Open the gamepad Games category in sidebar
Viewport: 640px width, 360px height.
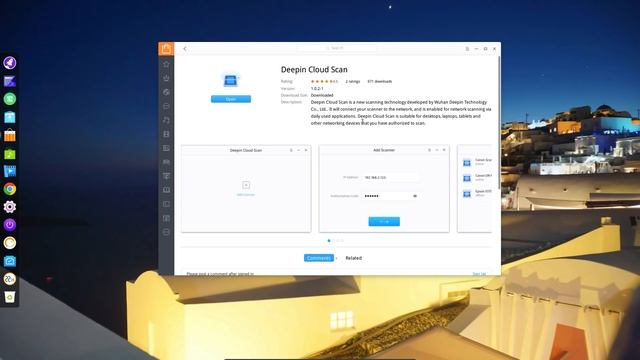pyautogui.click(x=166, y=162)
